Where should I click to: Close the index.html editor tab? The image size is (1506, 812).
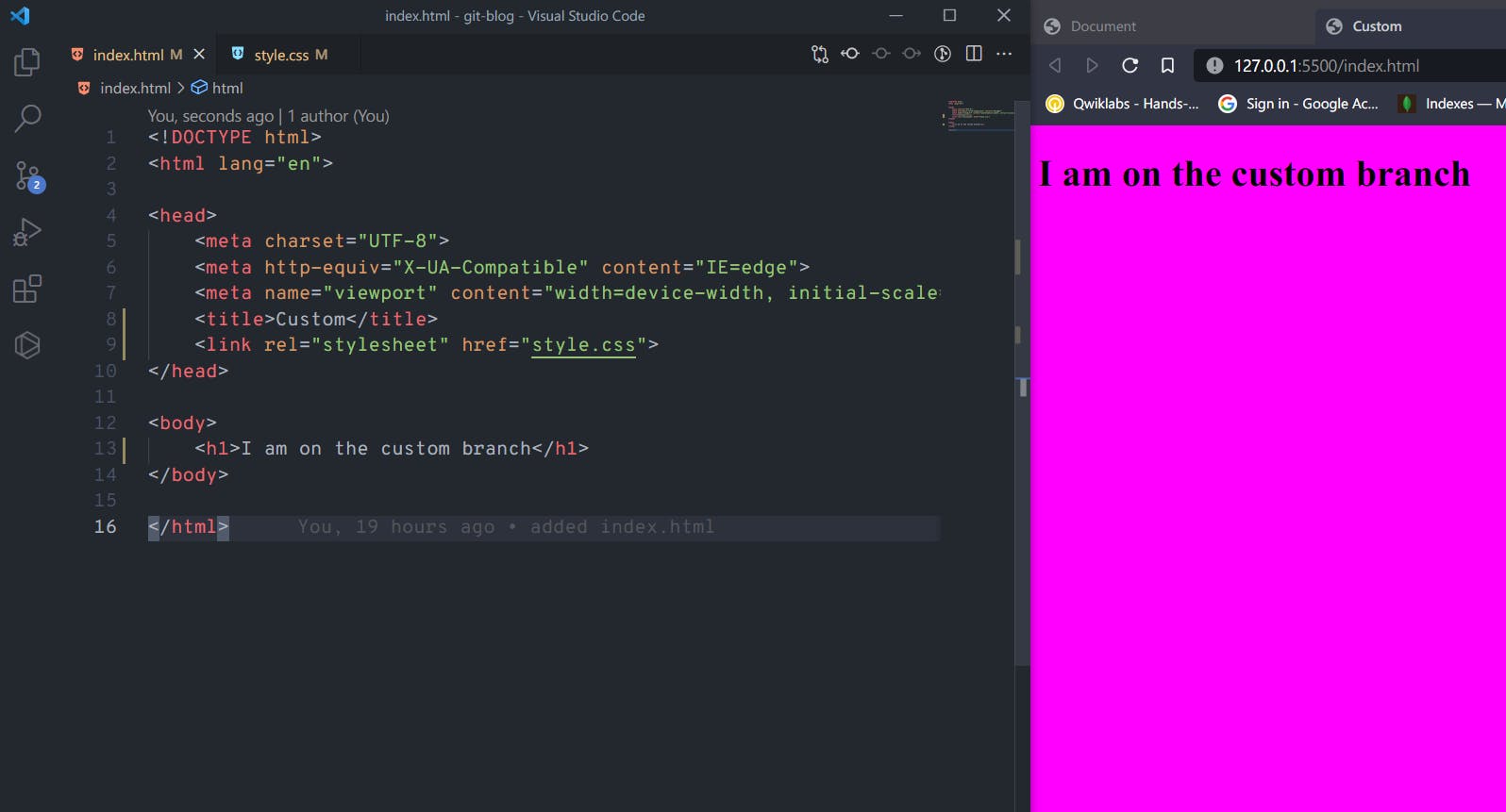pyautogui.click(x=199, y=55)
